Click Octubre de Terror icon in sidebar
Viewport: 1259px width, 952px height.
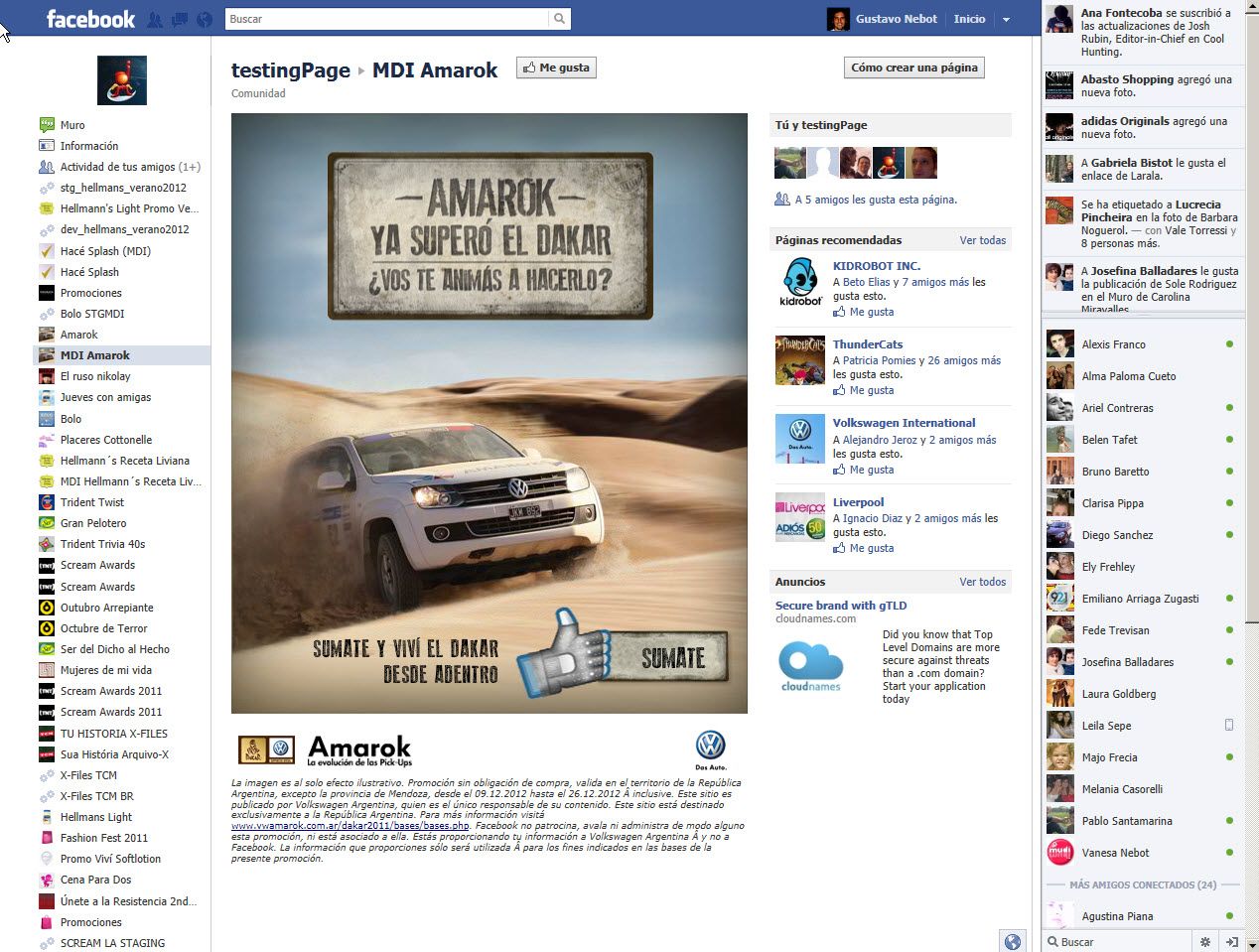click(46, 628)
